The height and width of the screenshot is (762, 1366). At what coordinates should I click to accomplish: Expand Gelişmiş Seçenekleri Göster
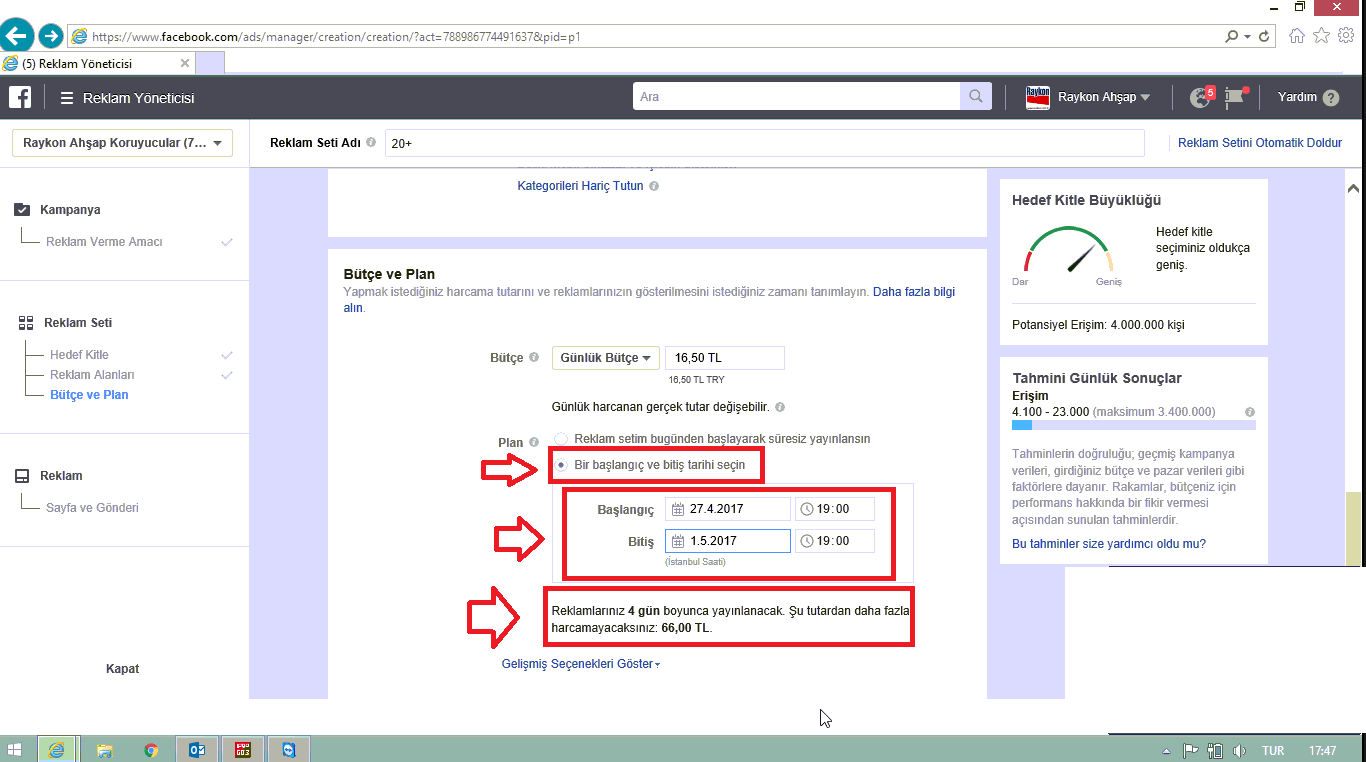[580, 664]
